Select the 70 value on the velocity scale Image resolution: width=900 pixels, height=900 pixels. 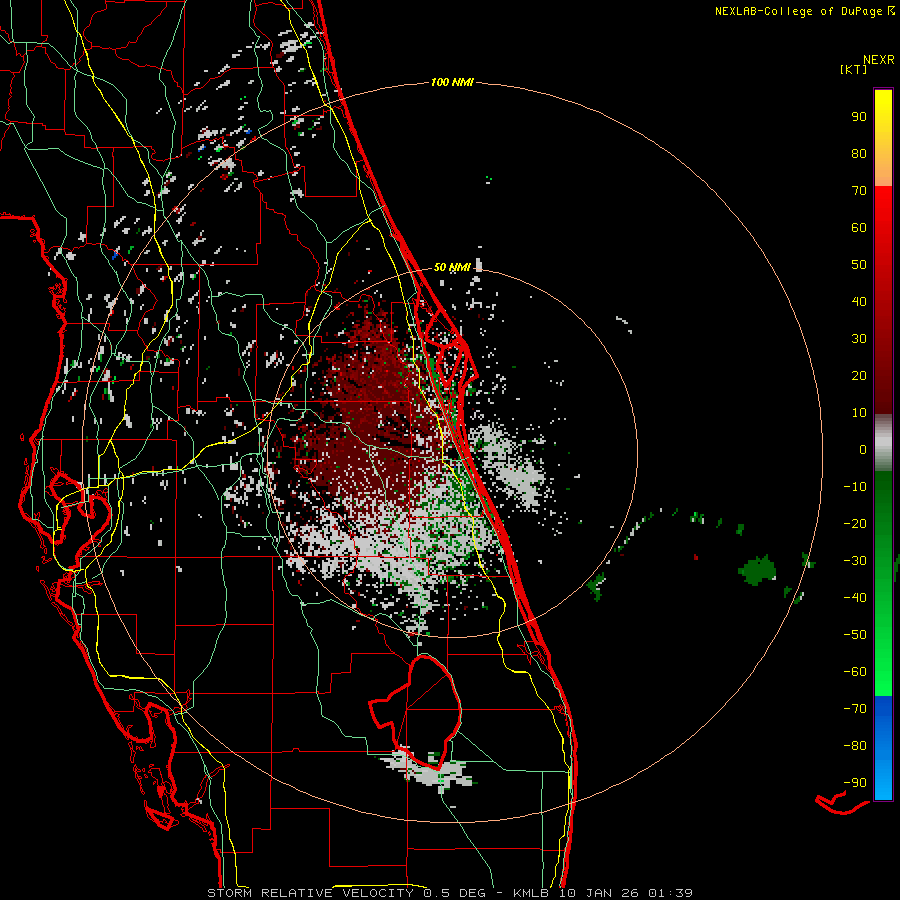pos(859,191)
